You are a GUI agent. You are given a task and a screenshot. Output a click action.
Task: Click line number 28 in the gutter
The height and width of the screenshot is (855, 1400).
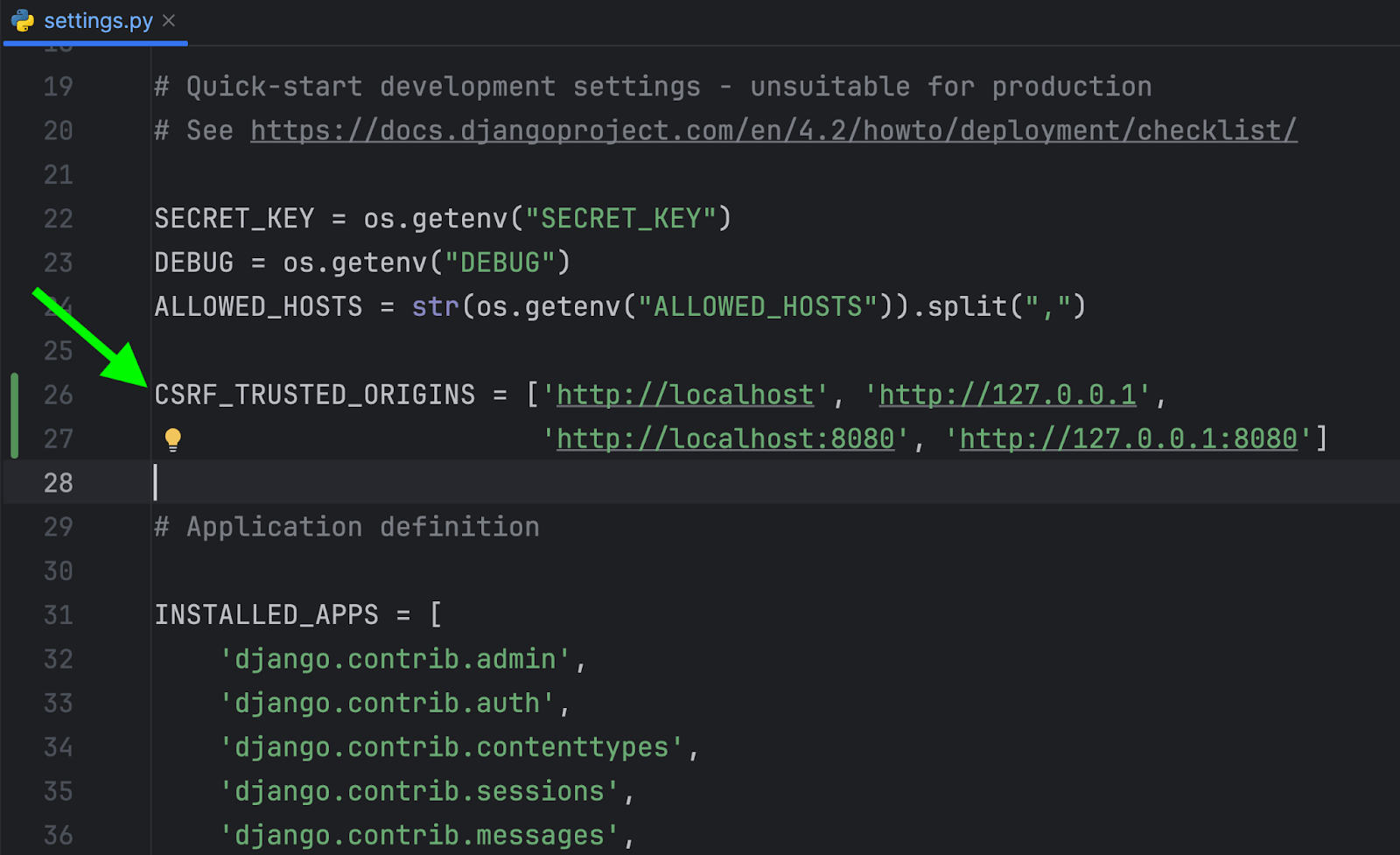(59, 483)
